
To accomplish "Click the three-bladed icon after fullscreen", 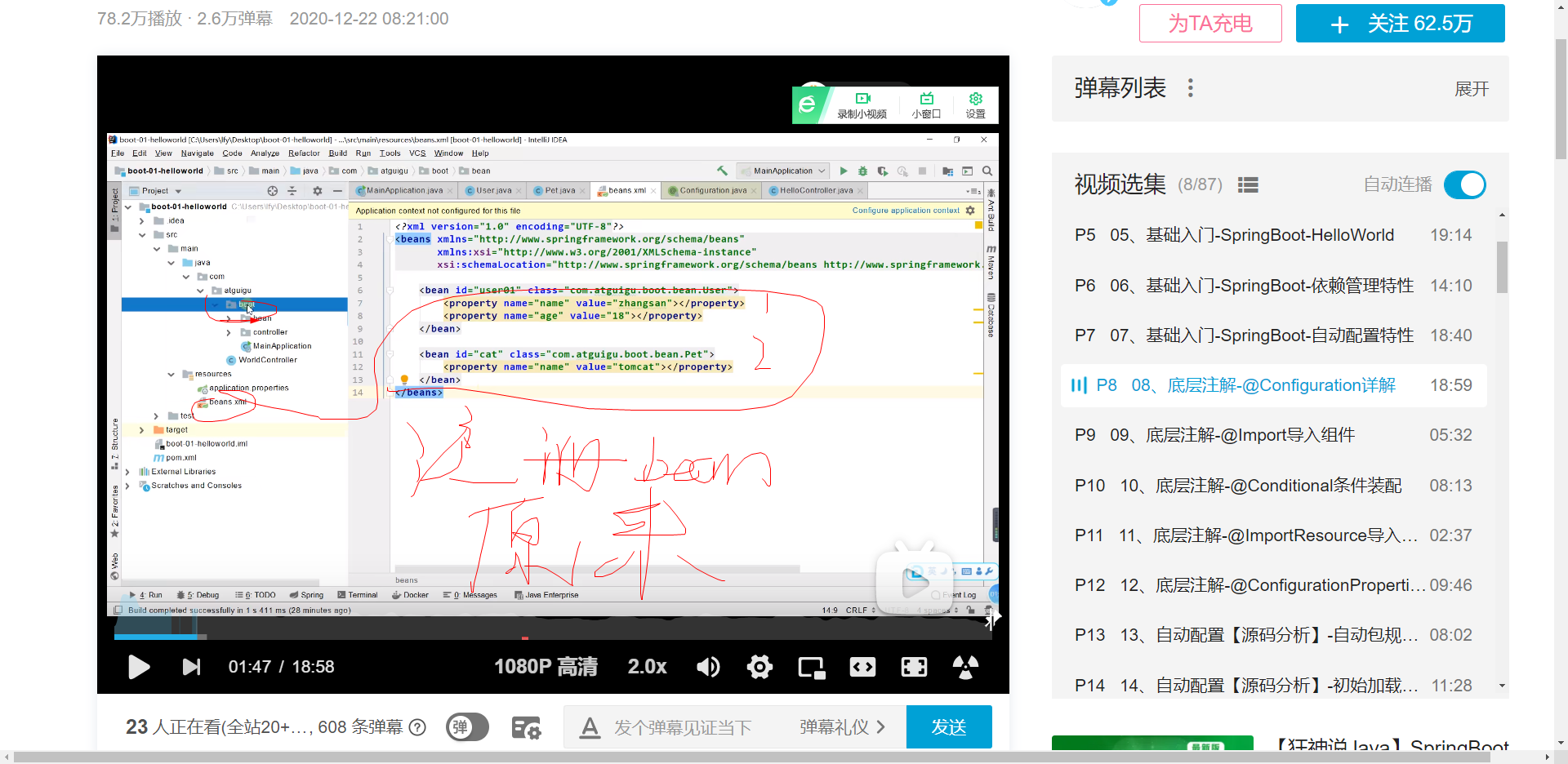I will point(965,667).
